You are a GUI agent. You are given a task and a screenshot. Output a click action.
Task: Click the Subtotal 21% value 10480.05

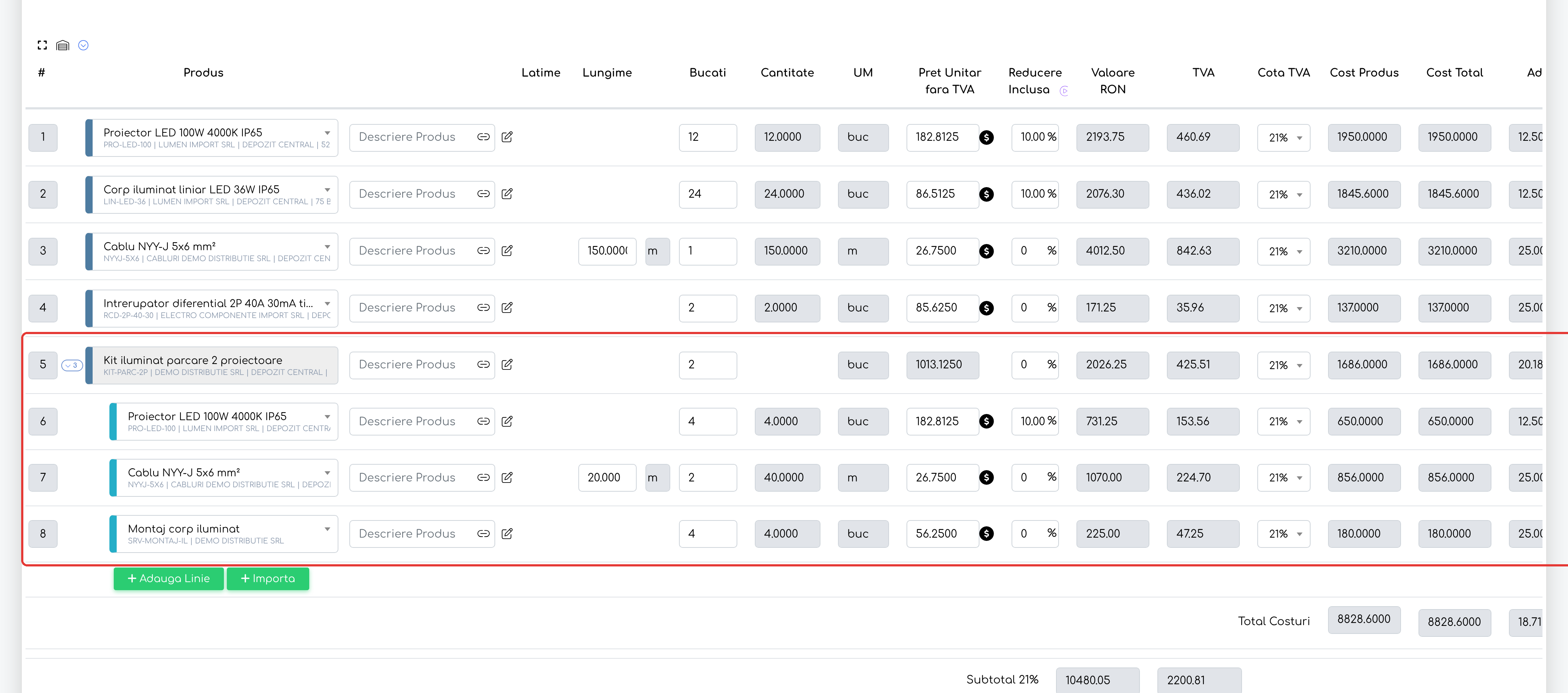point(1098,680)
